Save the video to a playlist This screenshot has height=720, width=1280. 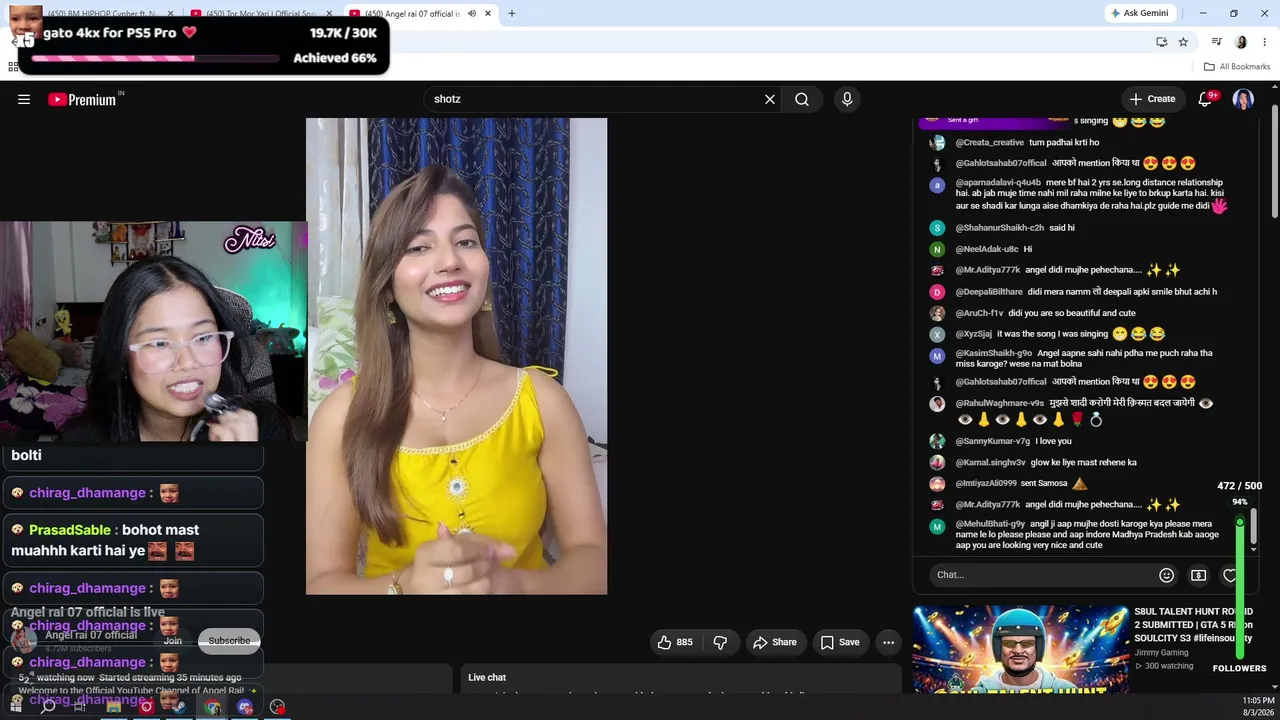[840, 642]
